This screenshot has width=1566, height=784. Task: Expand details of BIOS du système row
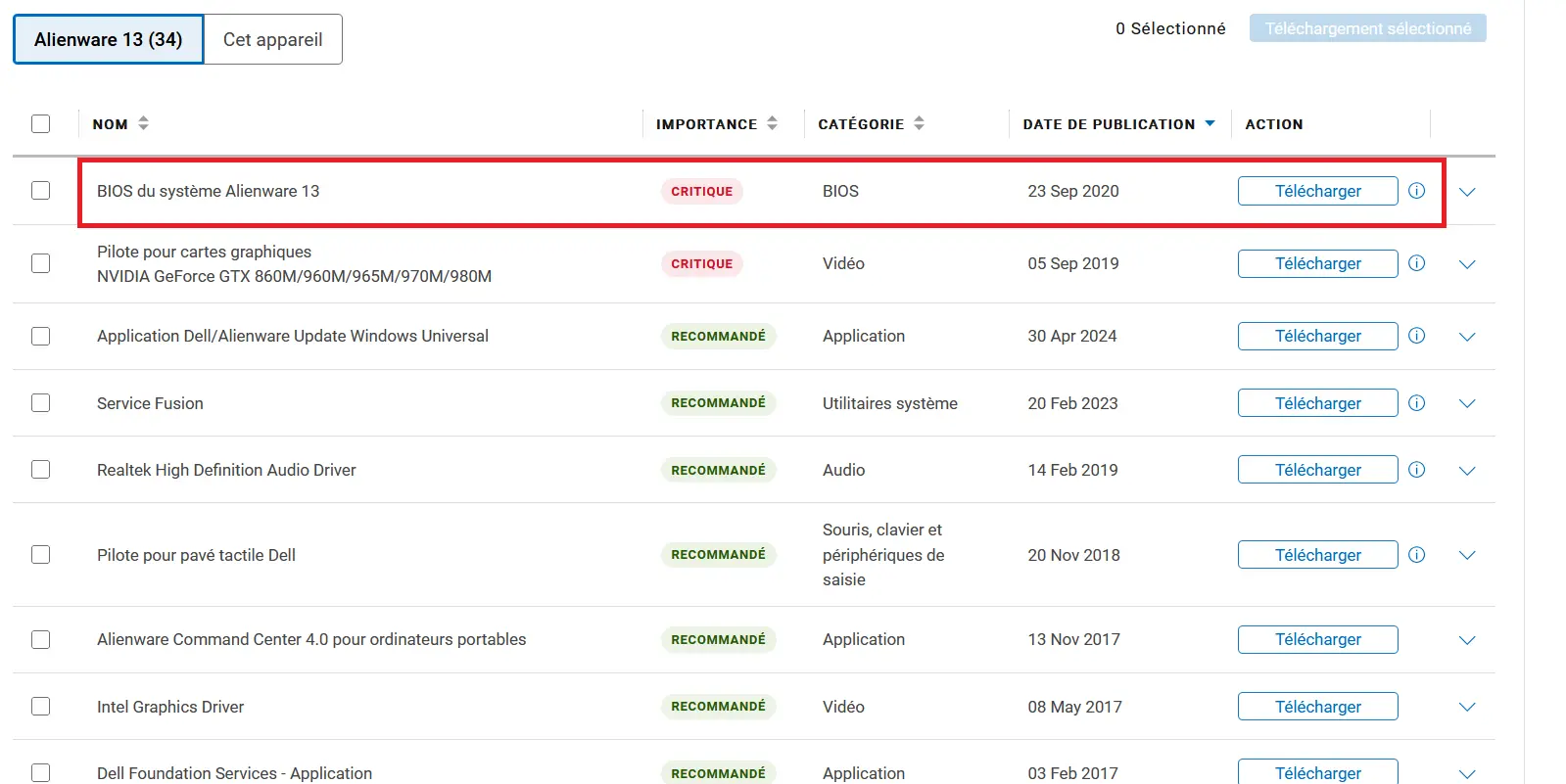(1467, 192)
